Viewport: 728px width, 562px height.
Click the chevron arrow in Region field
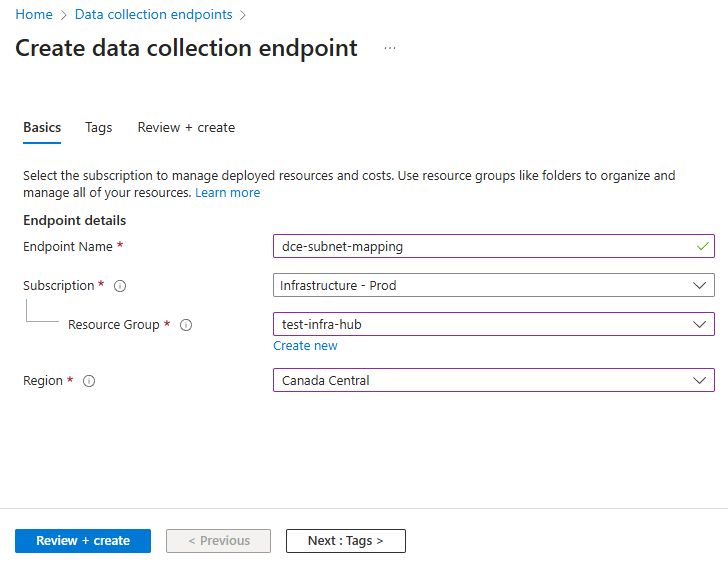point(700,380)
